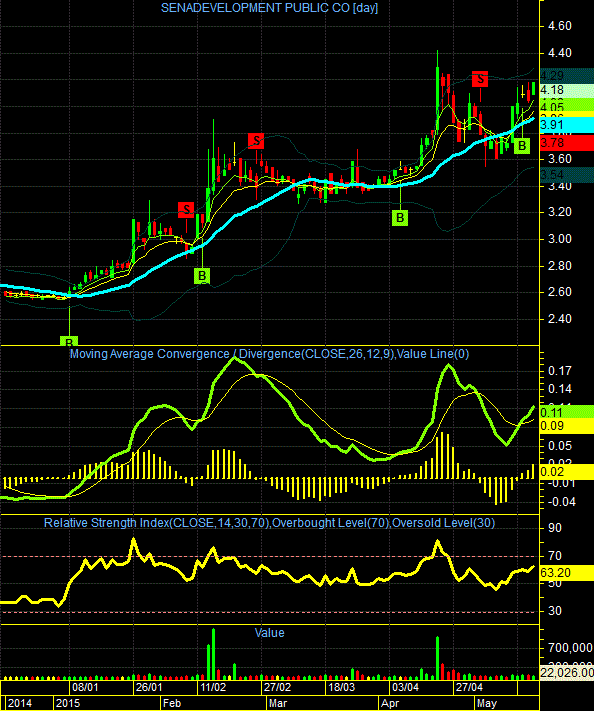The width and height of the screenshot is (603, 711).
Task: Click the 08/01 date label
Action: coord(85,687)
